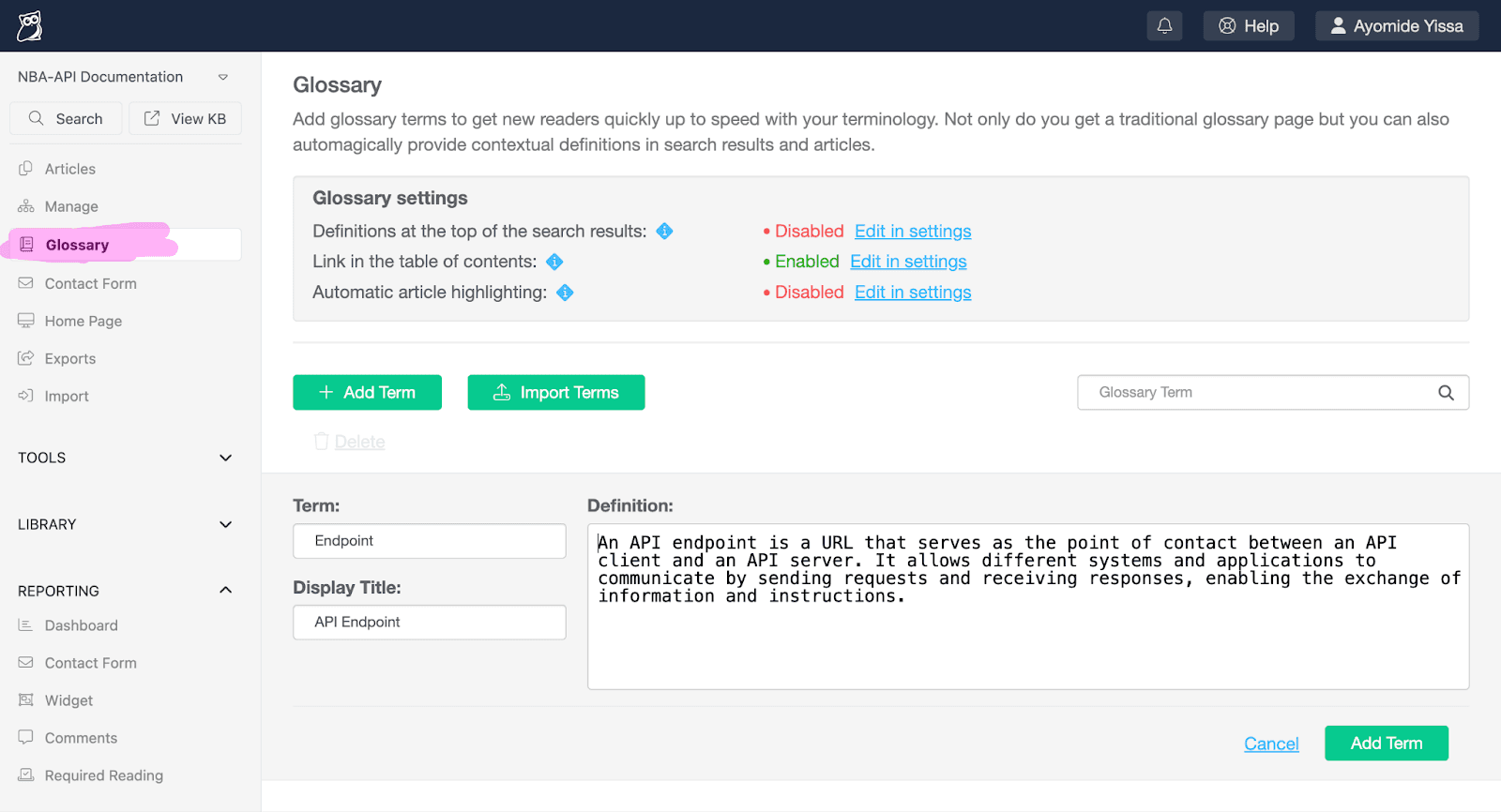Collapse the REPORTING section chevron

click(225, 590)
